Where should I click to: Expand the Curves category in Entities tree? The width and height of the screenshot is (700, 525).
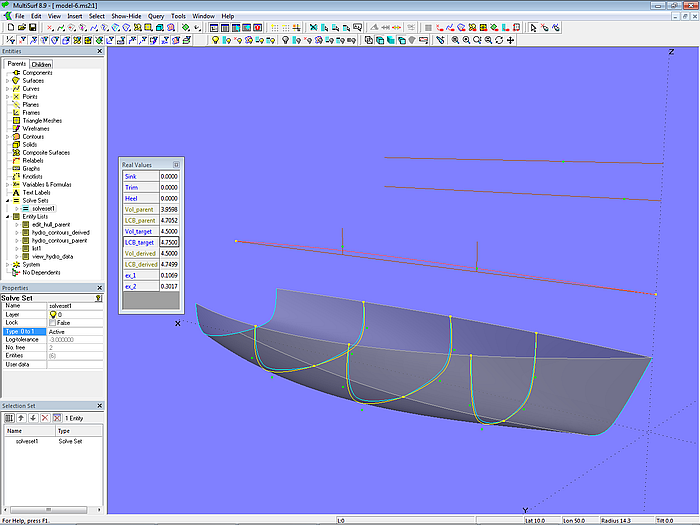(8, 89)
